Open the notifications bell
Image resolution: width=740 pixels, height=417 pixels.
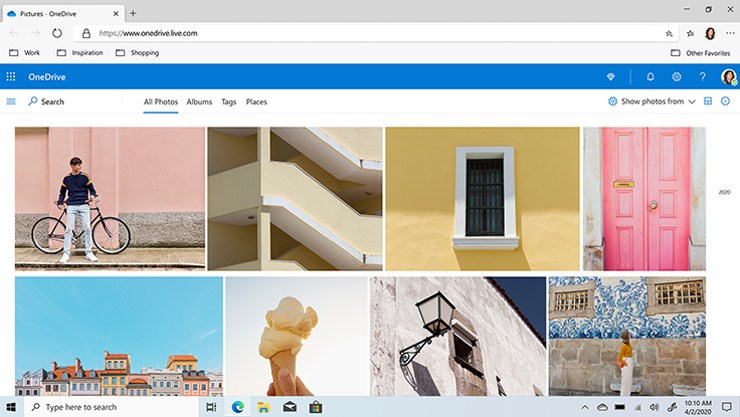point(650,77)
